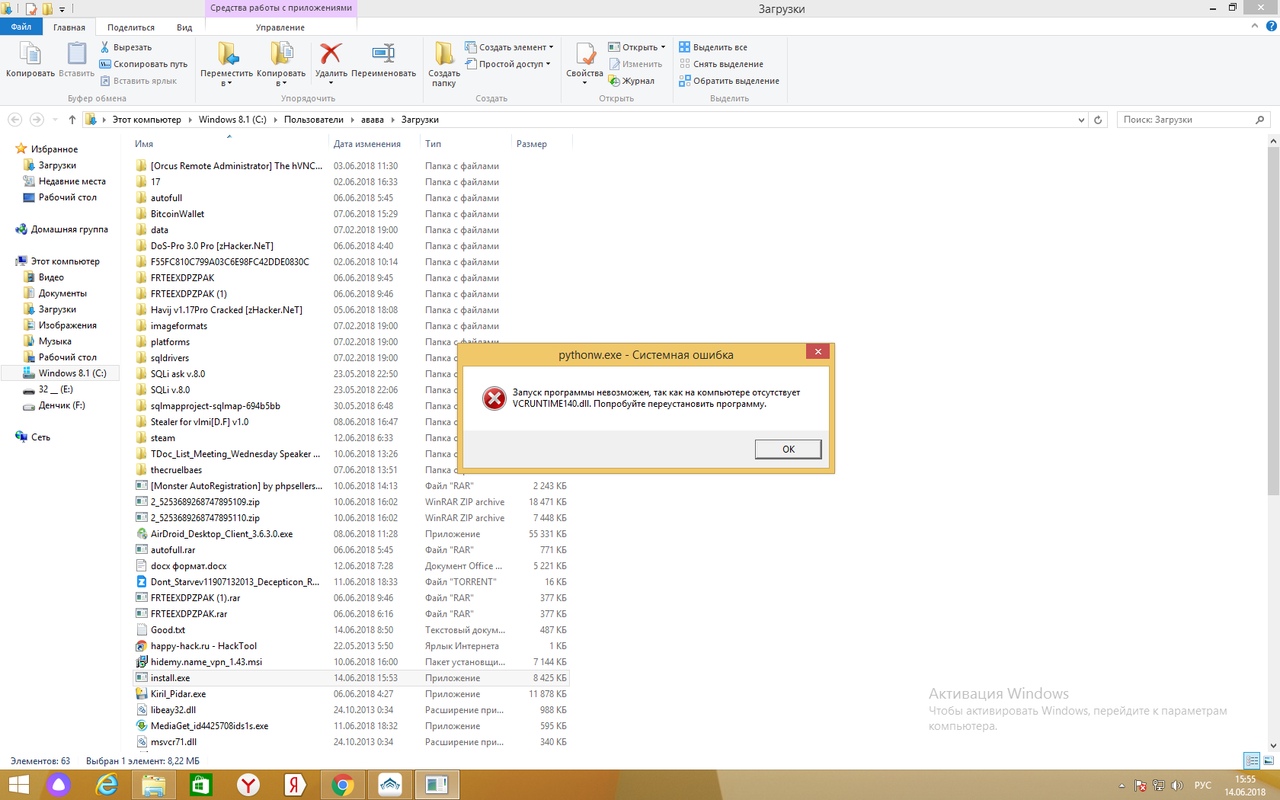
Task: Click the Windows Start button
Action: (x=20, y=785)
